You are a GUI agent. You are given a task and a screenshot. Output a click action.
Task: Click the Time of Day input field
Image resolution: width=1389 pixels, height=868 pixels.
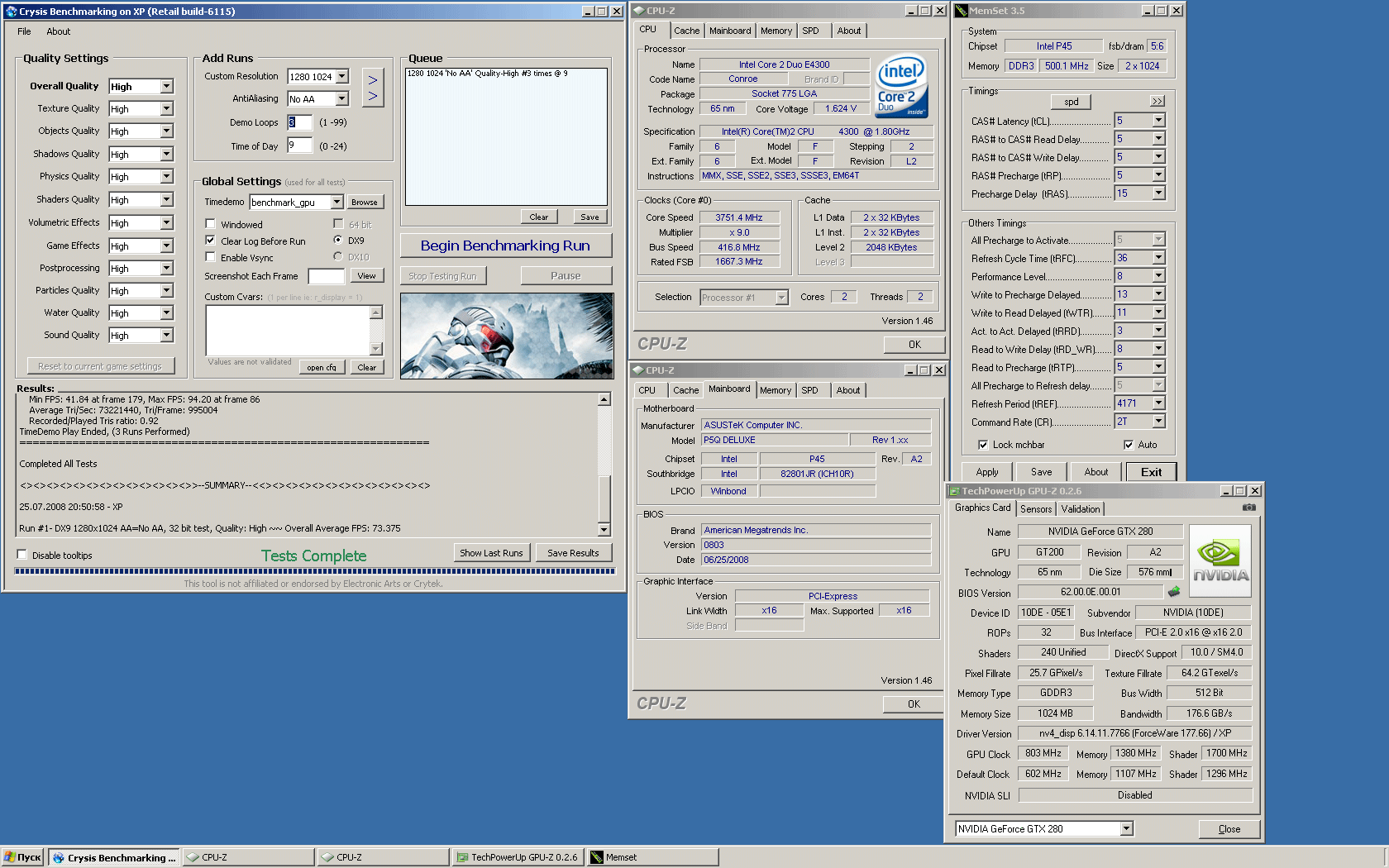299,145
